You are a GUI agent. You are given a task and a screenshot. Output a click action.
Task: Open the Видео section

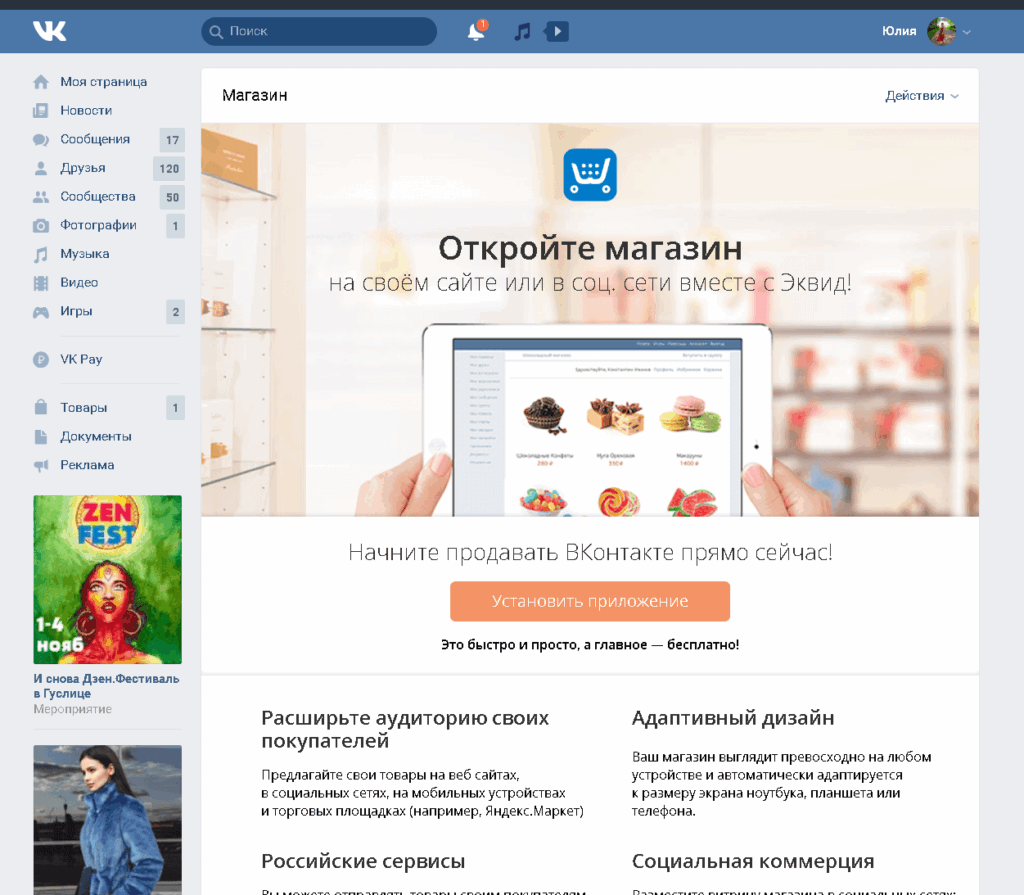[65, 282]
